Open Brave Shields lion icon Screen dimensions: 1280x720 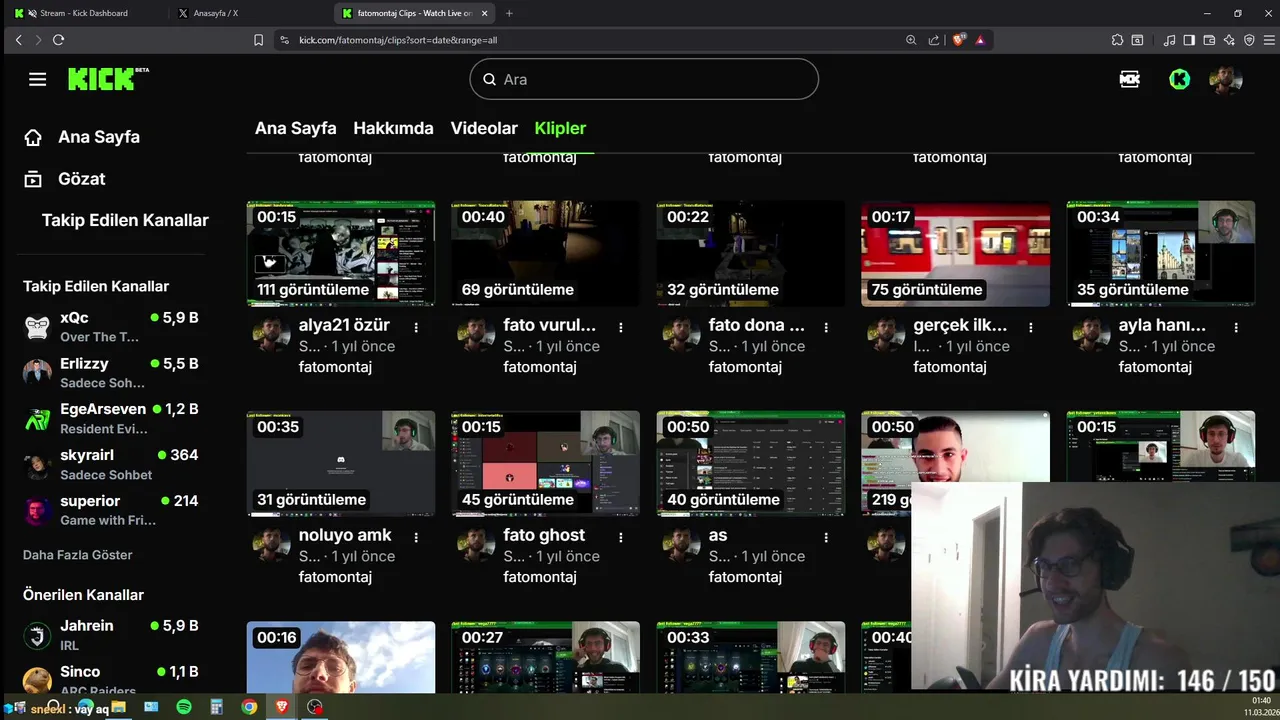[959, 40]
